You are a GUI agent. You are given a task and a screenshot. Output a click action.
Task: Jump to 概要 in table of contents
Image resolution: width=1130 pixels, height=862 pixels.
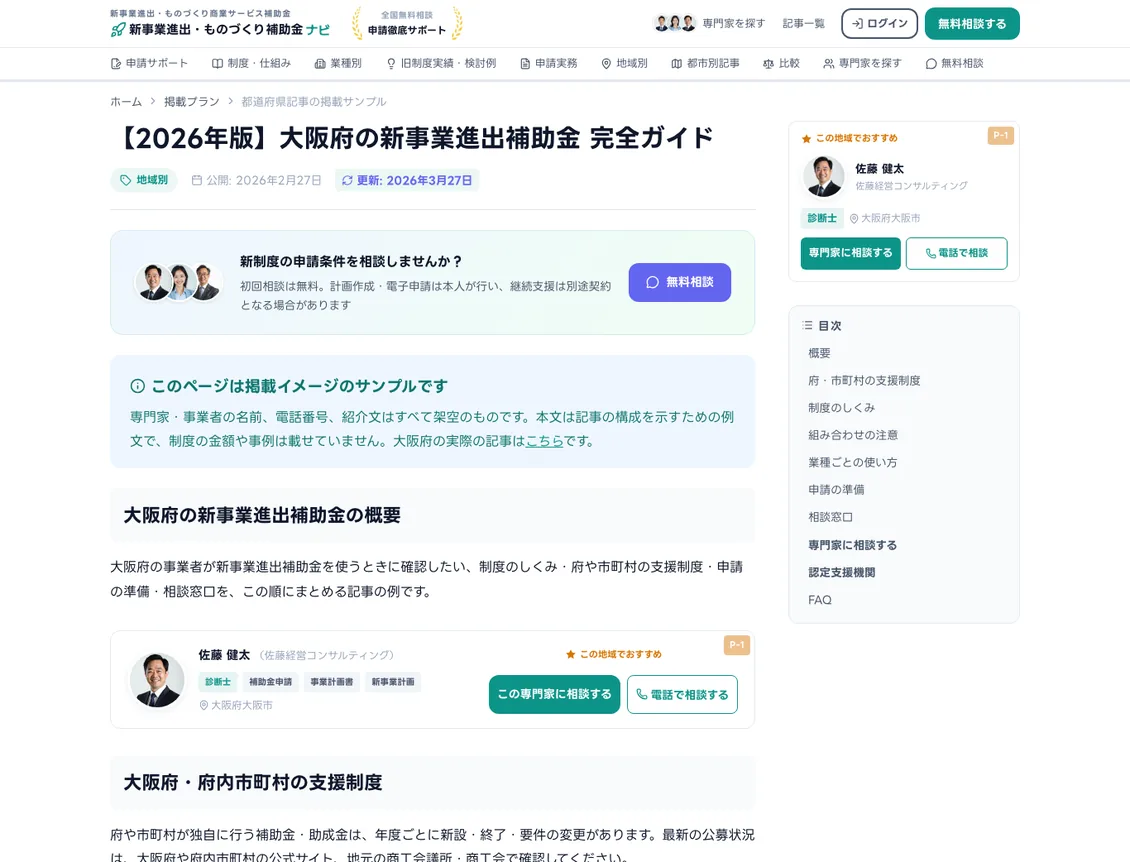(819, 353)
